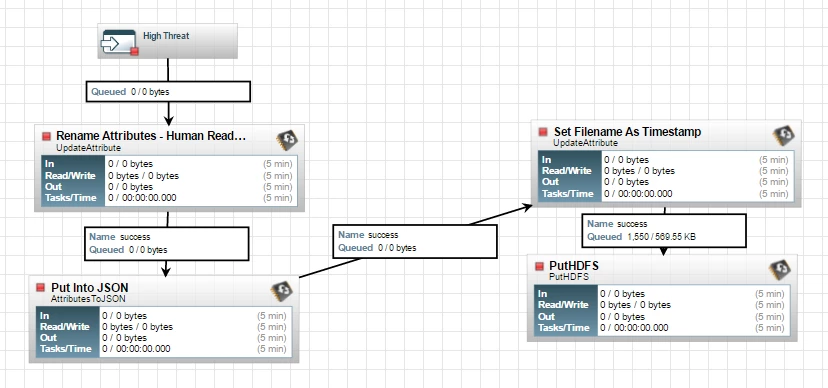Click the In row of Put Into JSON stats
The image size is (828, 388).
[164, 316]
